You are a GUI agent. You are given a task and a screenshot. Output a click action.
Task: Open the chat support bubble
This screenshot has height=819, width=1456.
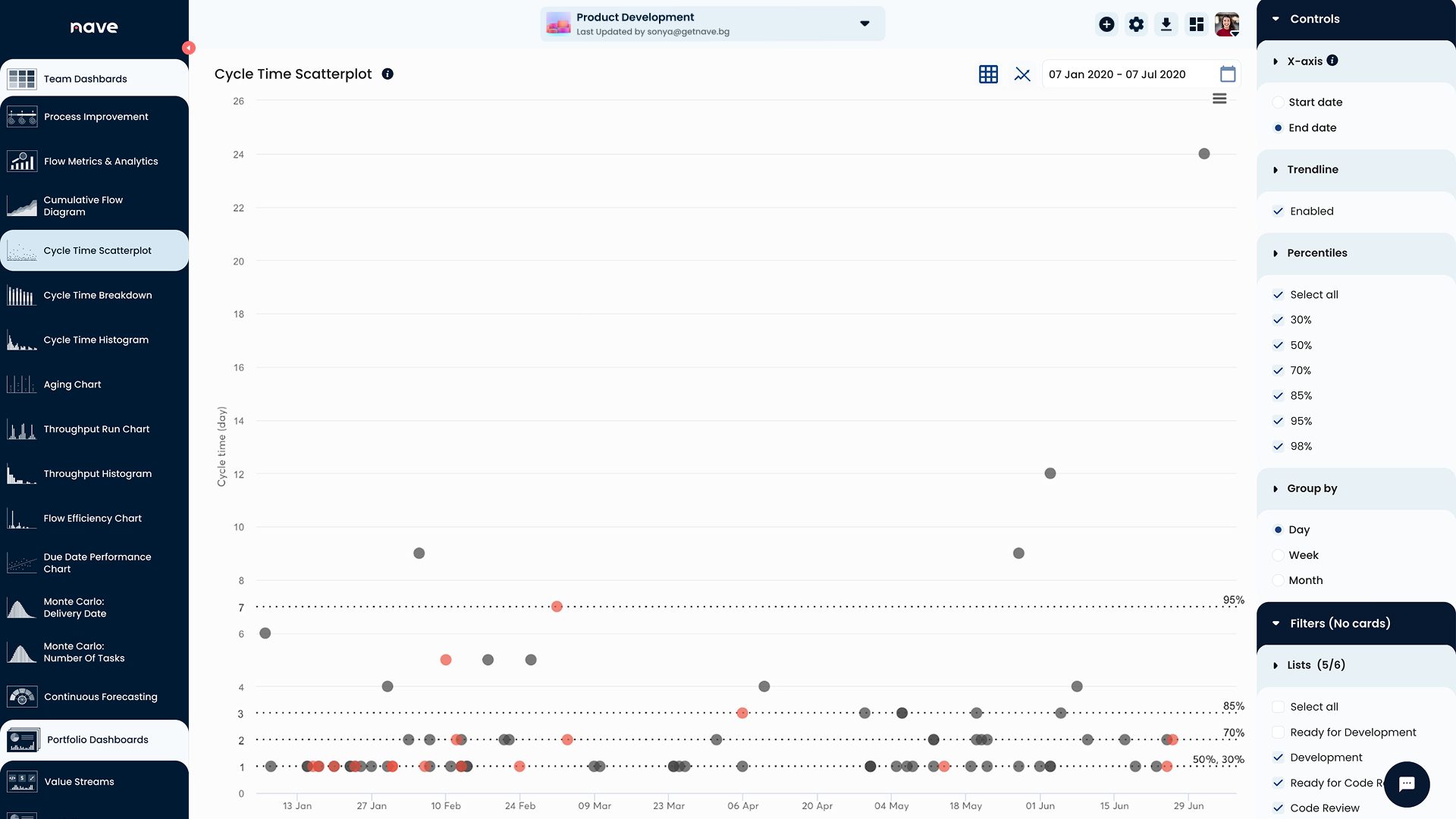[1407, 784]
